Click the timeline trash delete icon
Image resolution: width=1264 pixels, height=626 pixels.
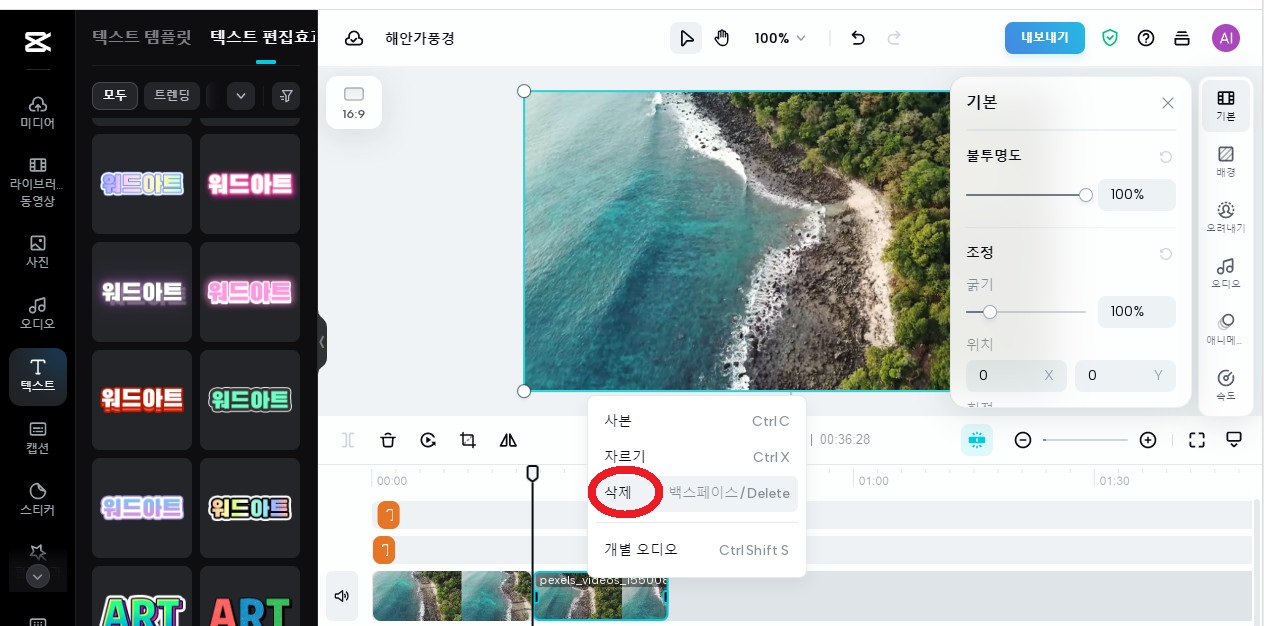point(388,440)
